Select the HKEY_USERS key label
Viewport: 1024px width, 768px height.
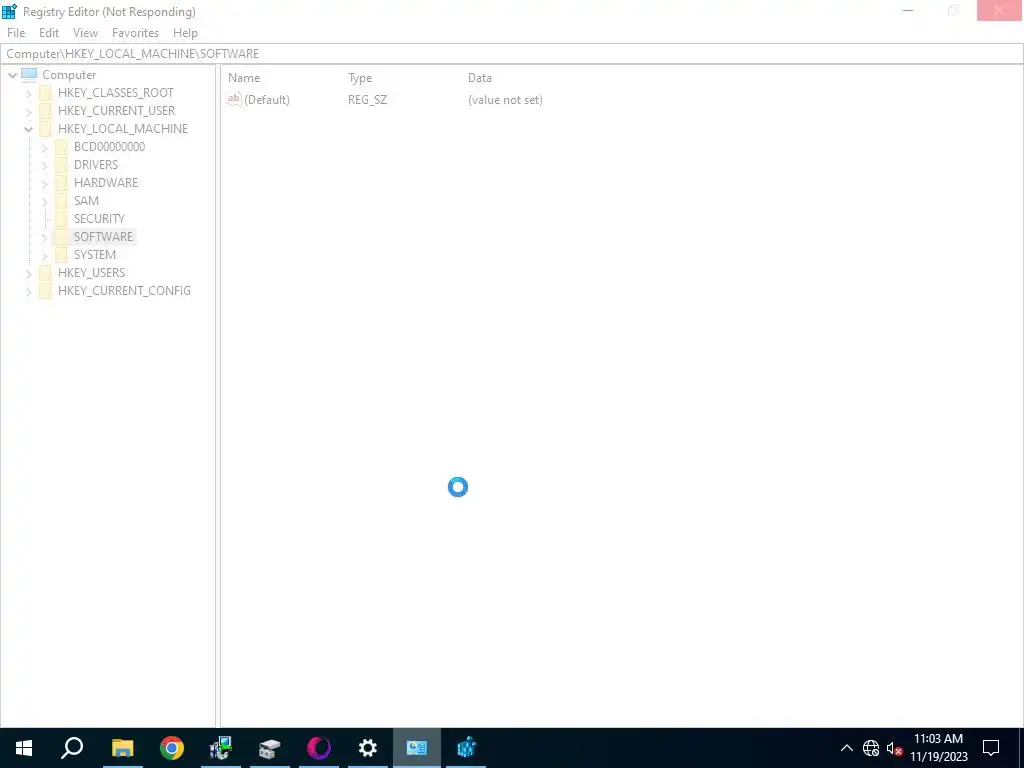click(x=91, y=272)
